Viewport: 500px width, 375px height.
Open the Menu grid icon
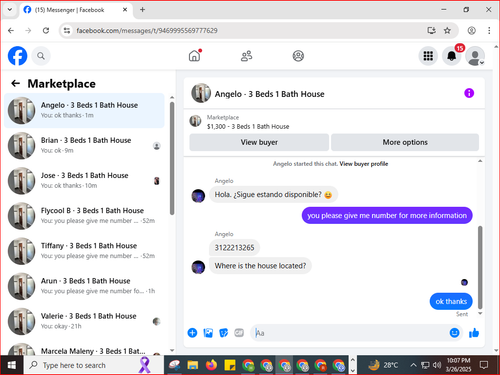428,56
